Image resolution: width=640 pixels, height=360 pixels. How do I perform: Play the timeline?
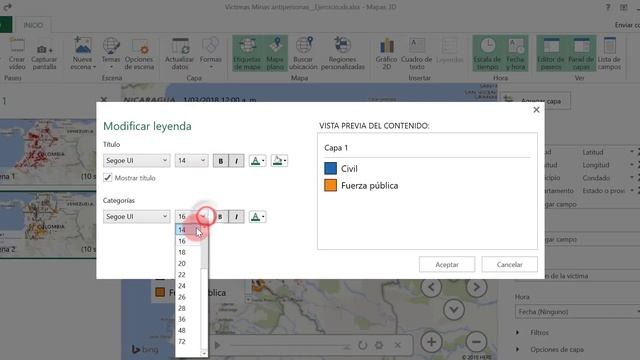point(218,346)
